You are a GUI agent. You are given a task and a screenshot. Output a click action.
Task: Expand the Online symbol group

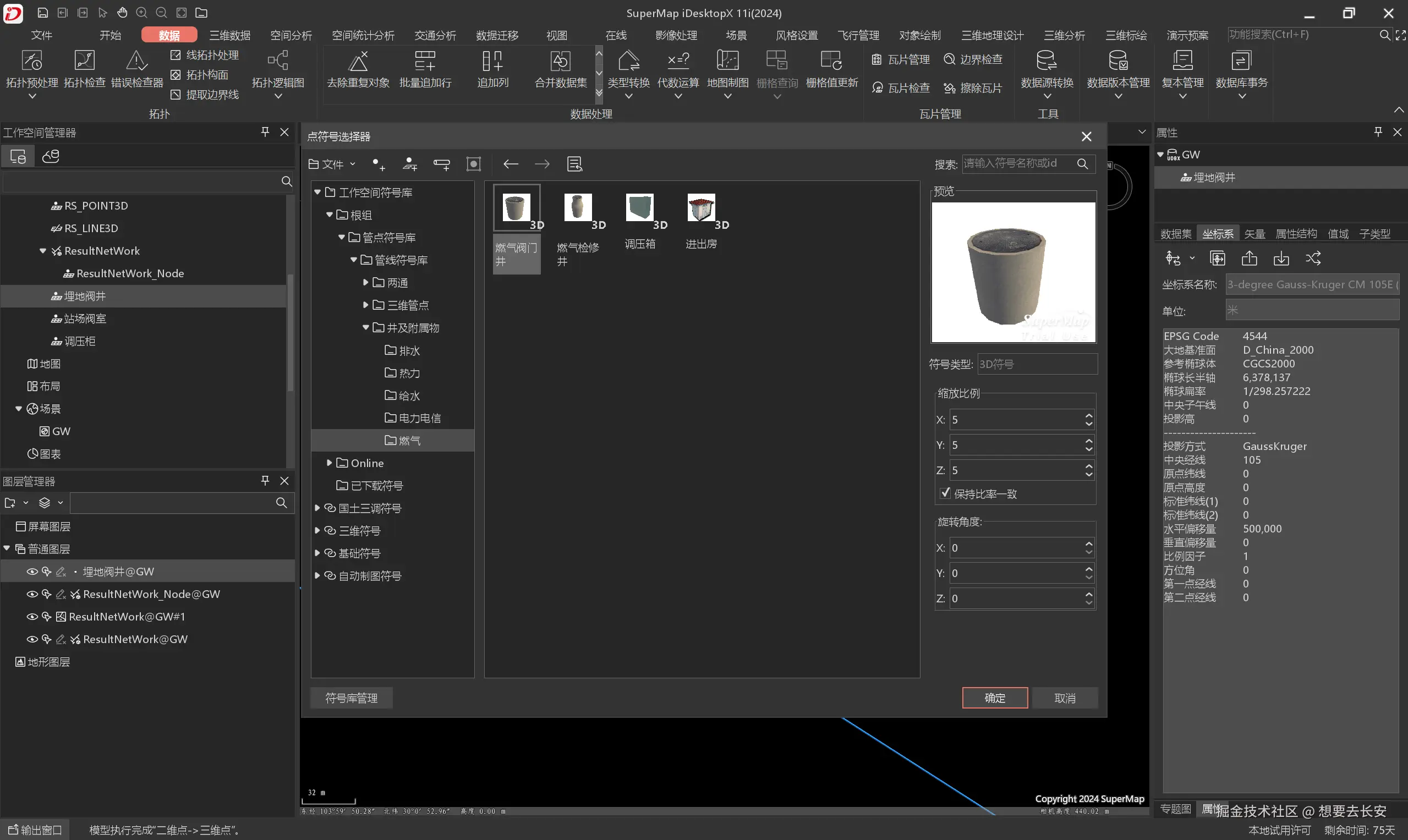330,463
